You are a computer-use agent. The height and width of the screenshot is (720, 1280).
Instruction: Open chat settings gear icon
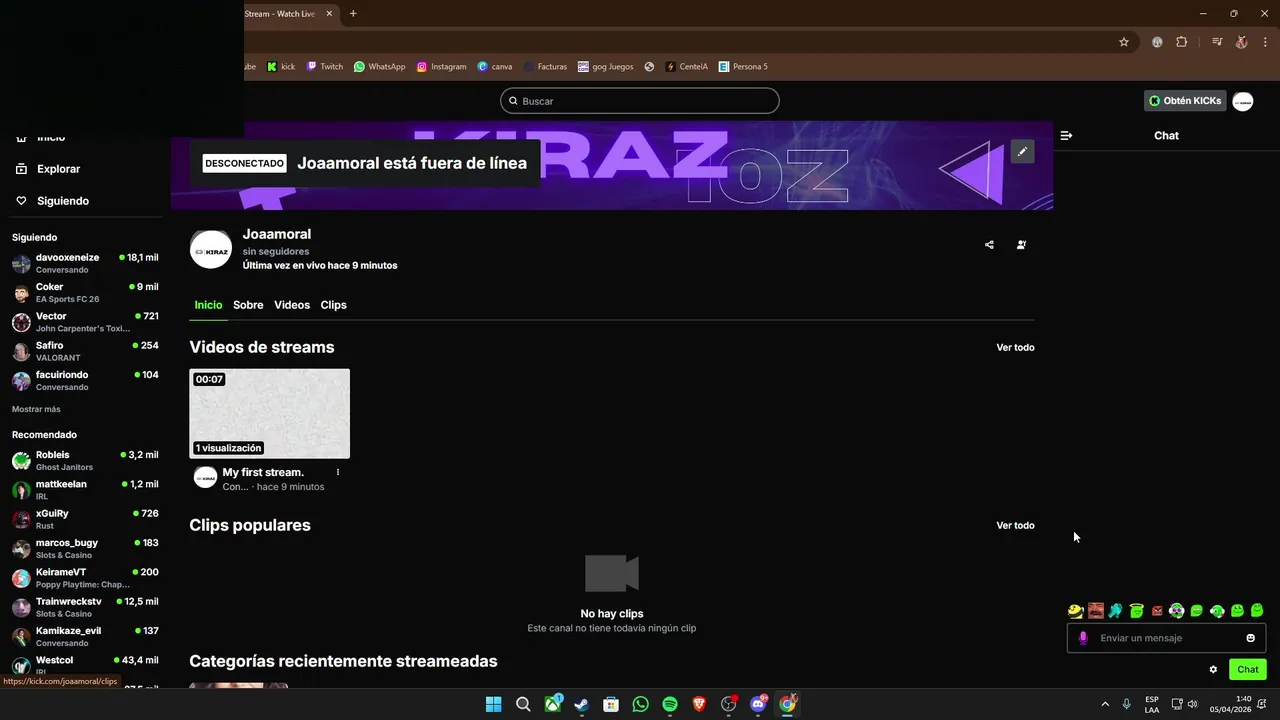coord(1213,670)
